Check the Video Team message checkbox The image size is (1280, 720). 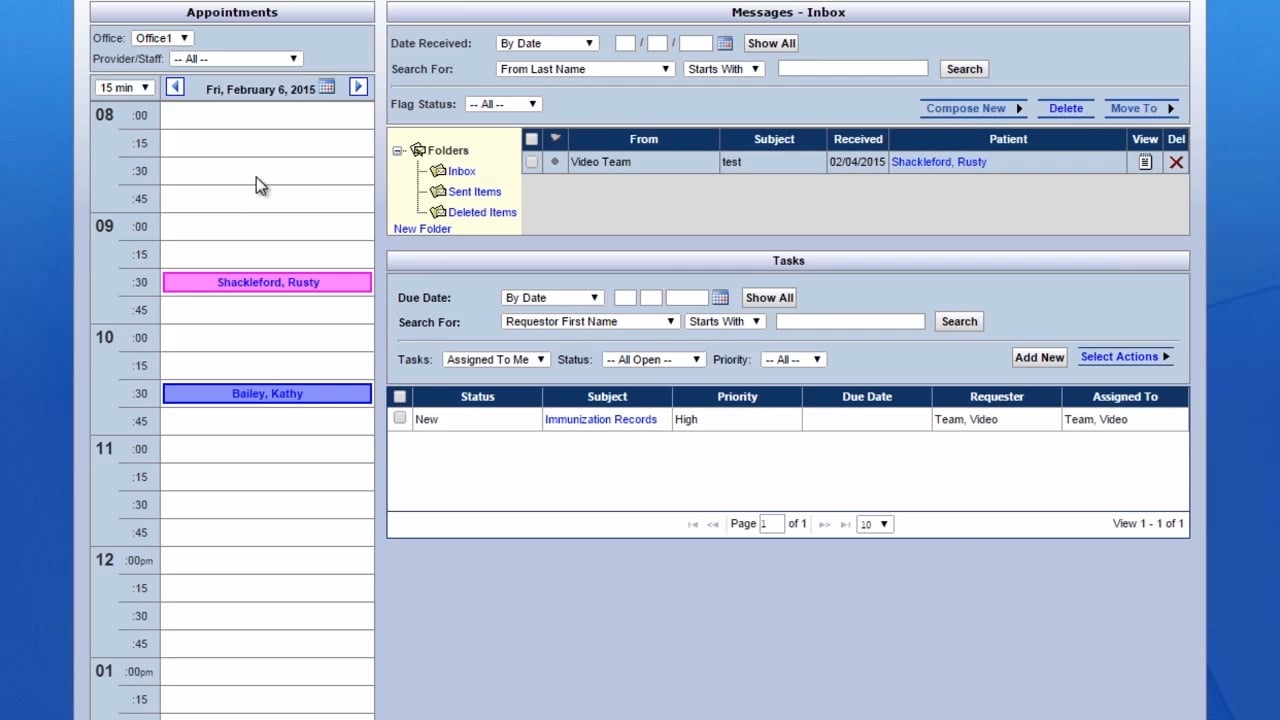[x=532, y=162]
